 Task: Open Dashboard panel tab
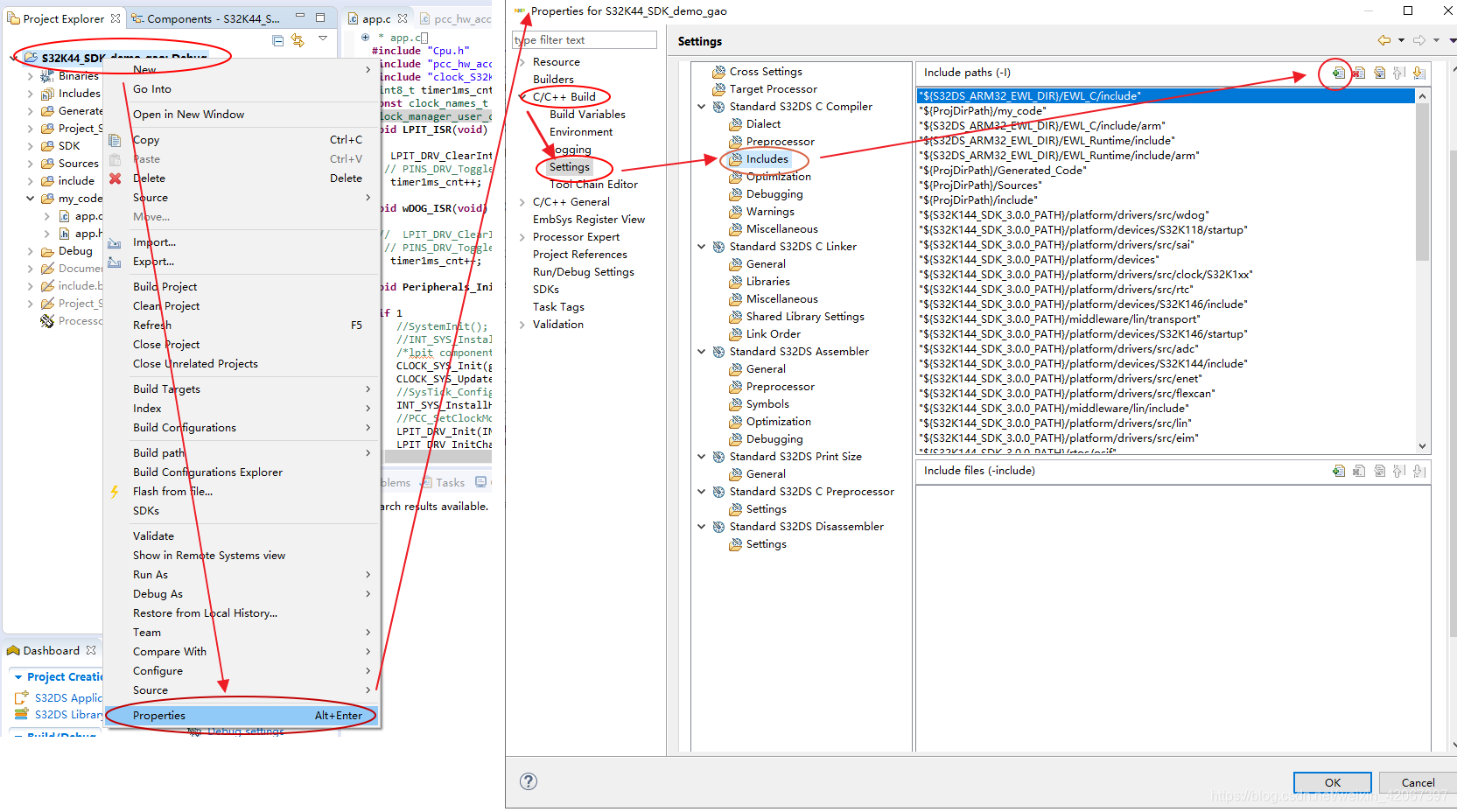tap(51, 651)
